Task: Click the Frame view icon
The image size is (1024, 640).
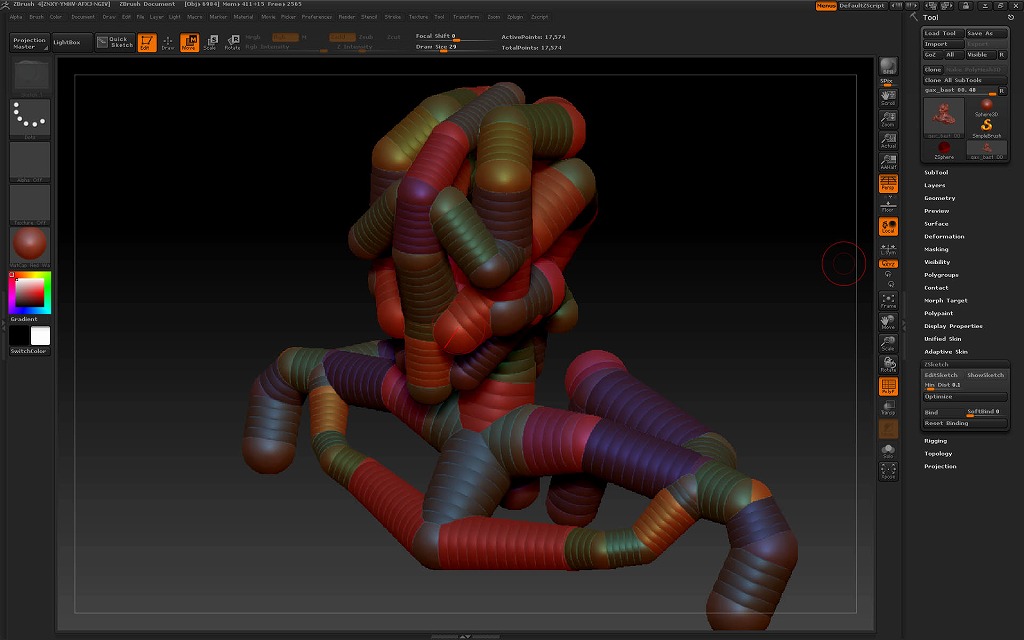Action: click(887, 301)
